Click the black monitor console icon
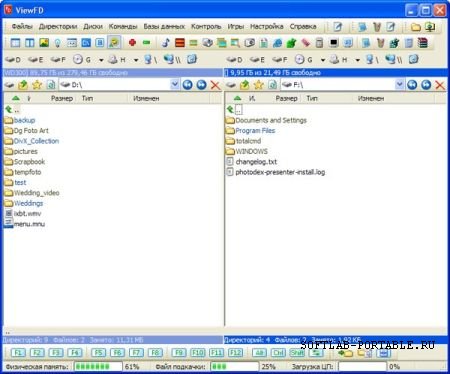Viewport: 450px width, 374px height. 334,43
